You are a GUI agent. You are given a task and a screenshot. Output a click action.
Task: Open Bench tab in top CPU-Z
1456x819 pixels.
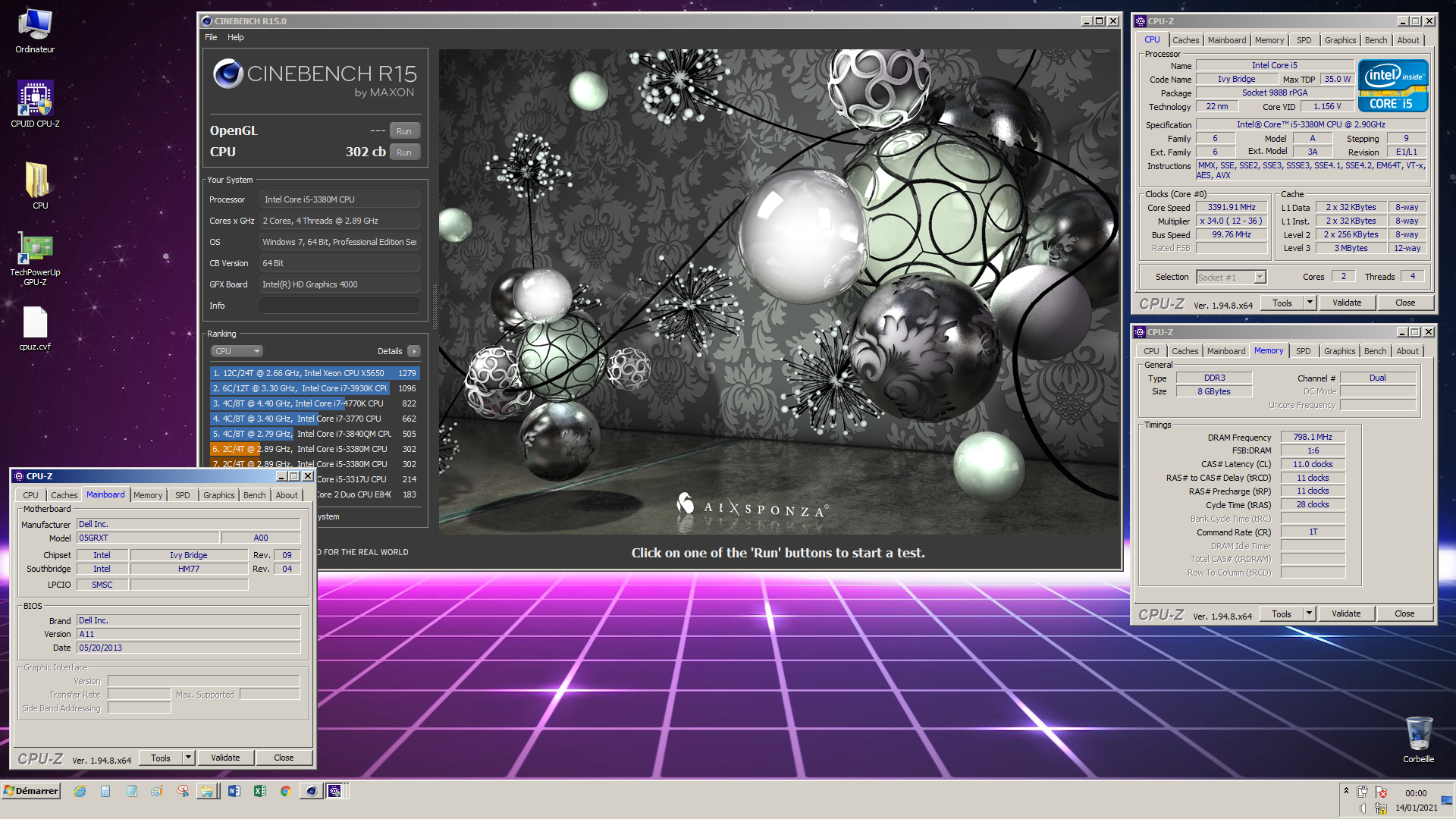pyautogui.click(x=1376, y=40)
